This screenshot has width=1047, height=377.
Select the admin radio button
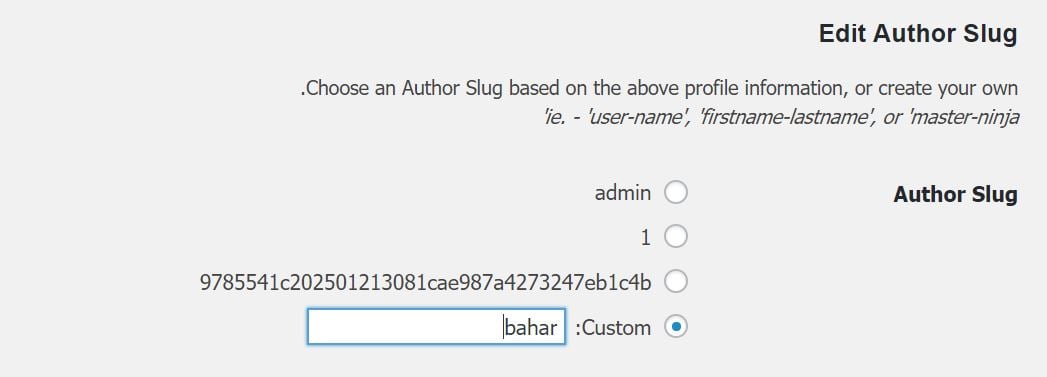[676, 193]
